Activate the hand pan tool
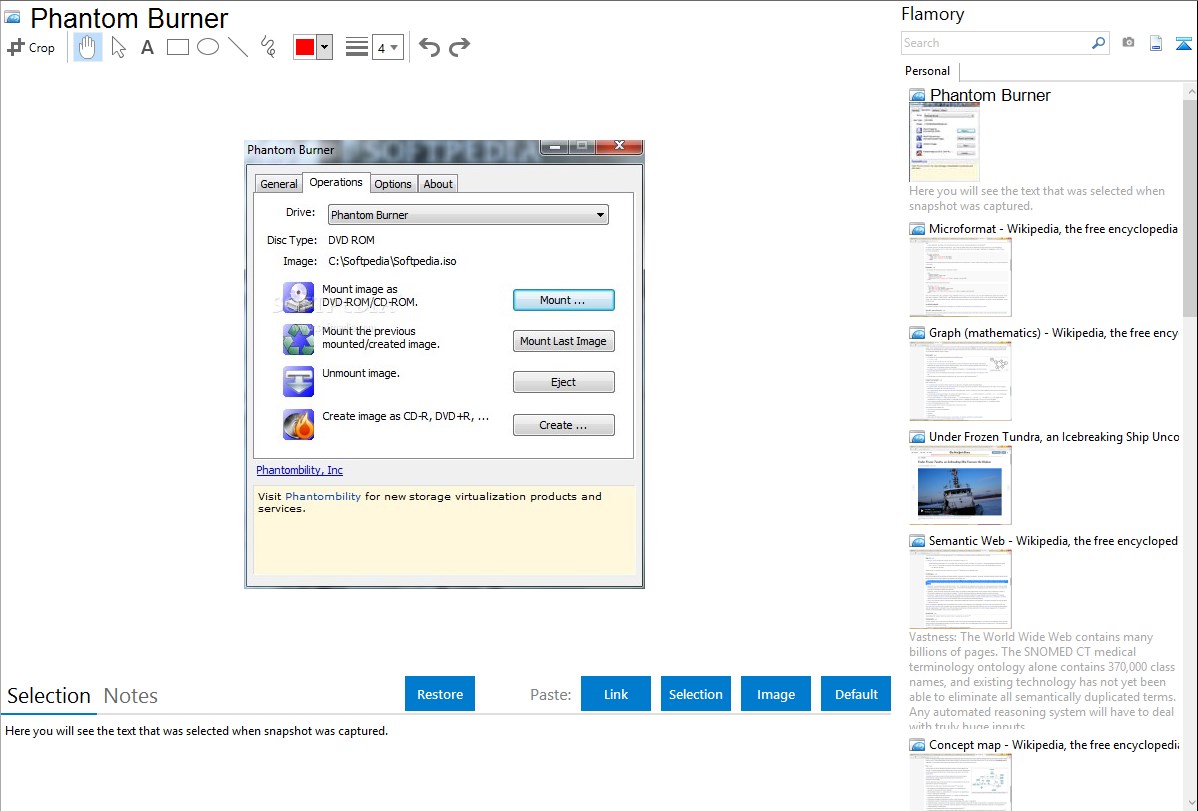This screenshot has width=1198, height=811. click(87, 47)
